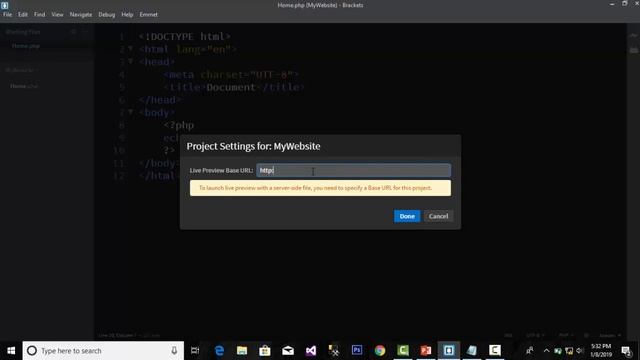Open the Debug menu
640x360 pixels.
[x=107, y=14]
